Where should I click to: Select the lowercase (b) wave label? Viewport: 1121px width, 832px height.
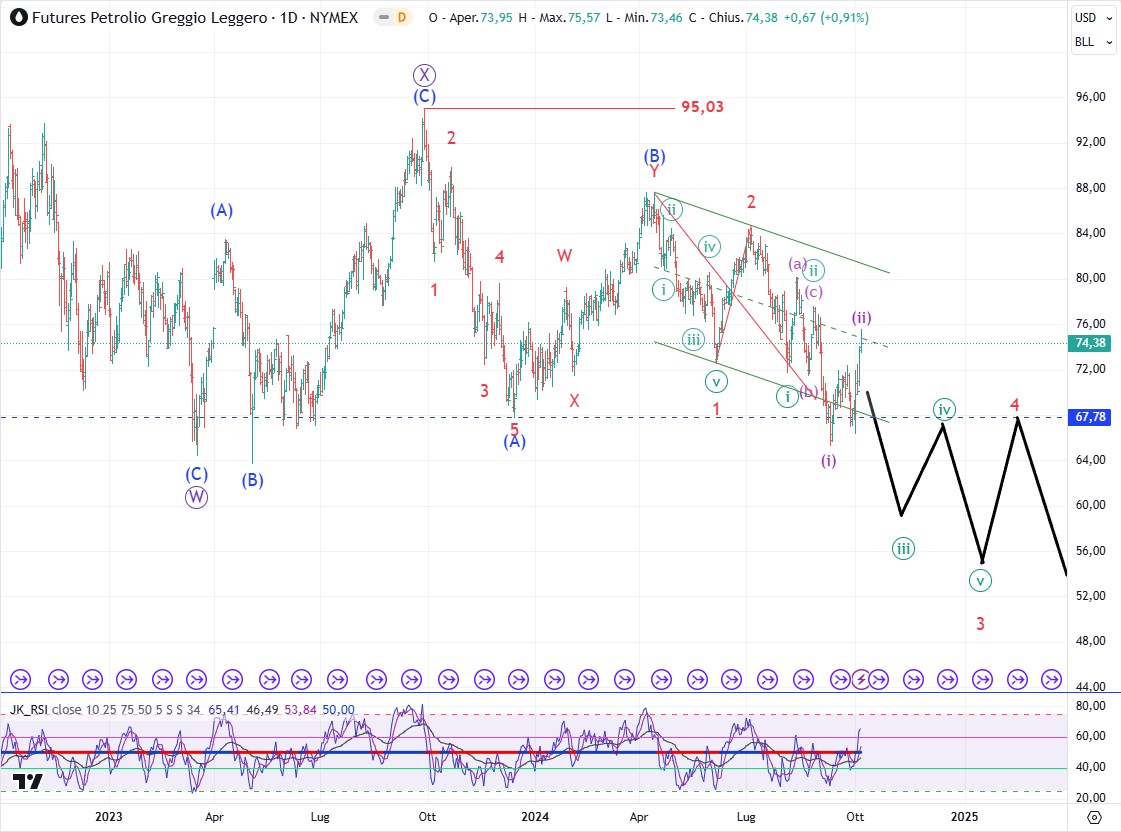click(x=809, y=391)
